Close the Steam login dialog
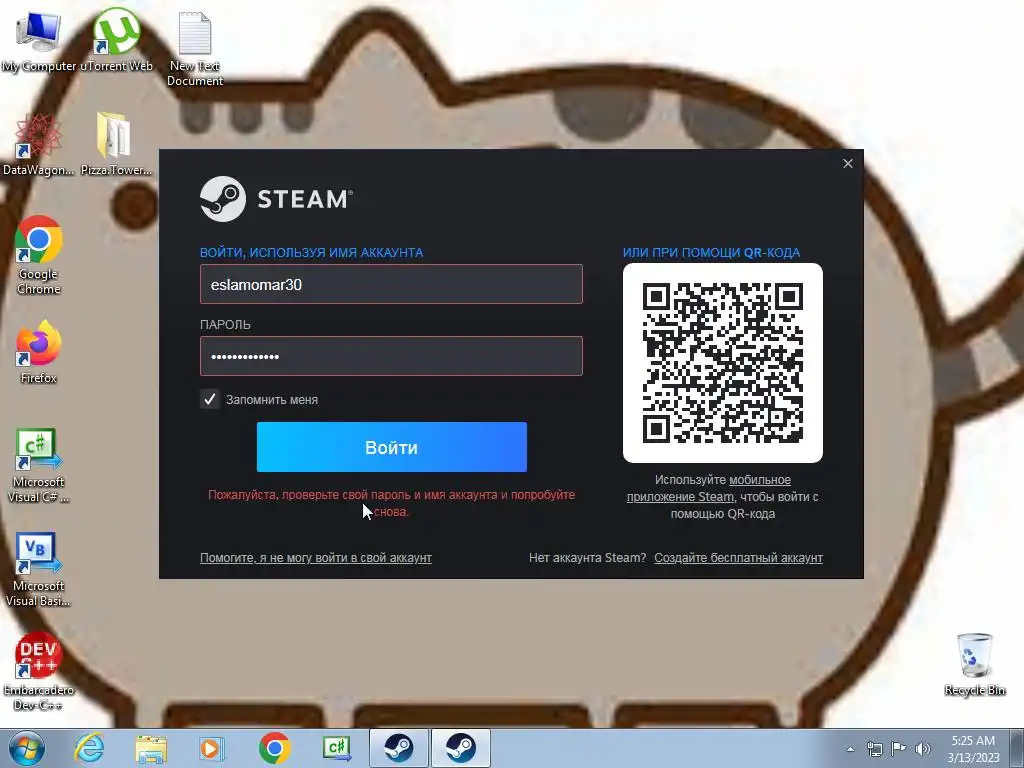This screenshot has height=768, width=1024. [x=848, y=164]
